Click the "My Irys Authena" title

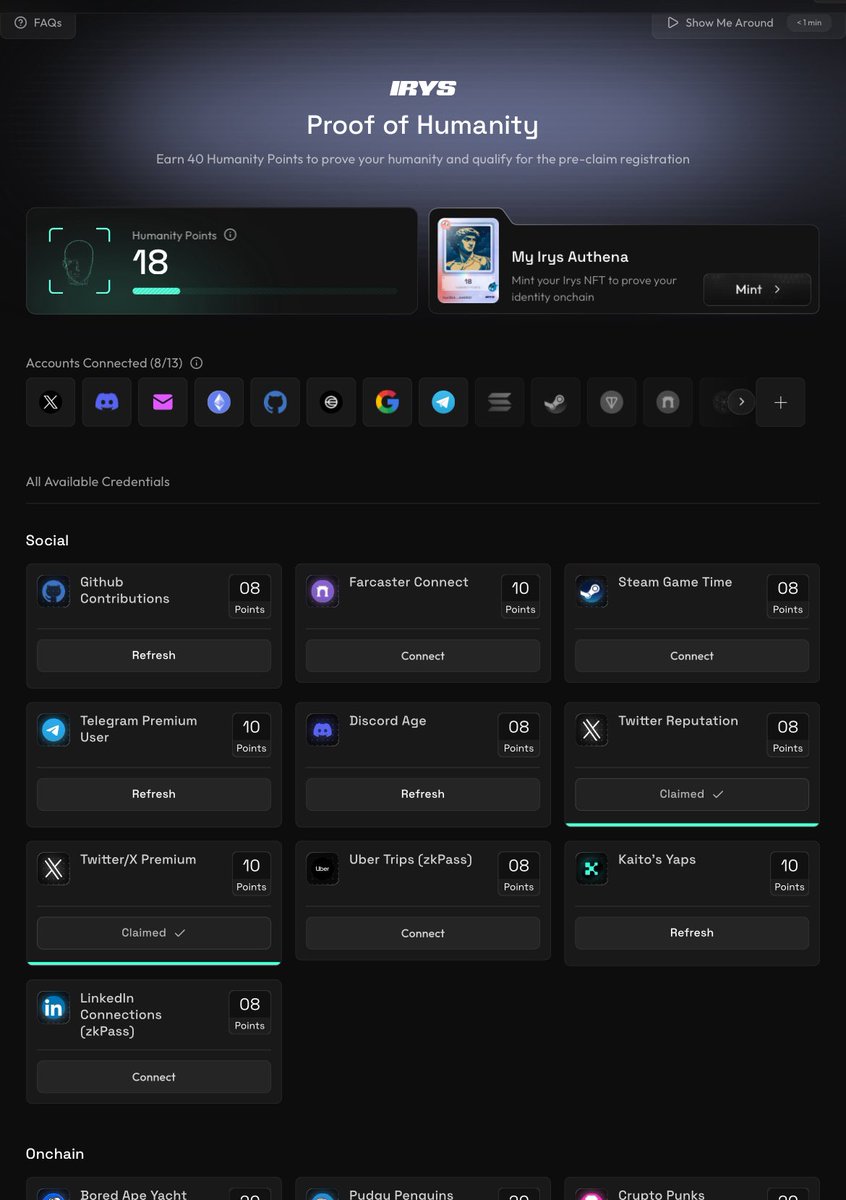tap(570, 257)
